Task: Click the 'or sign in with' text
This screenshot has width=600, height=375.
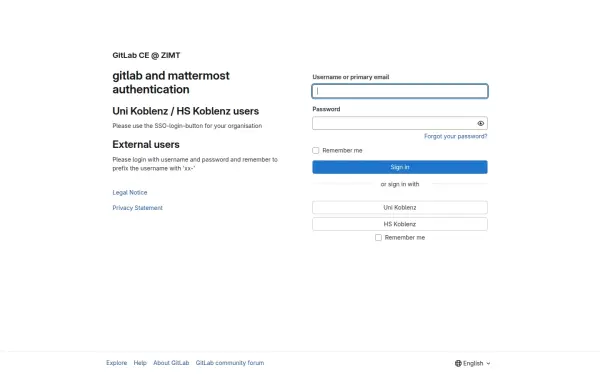Action: click(400, 184)
